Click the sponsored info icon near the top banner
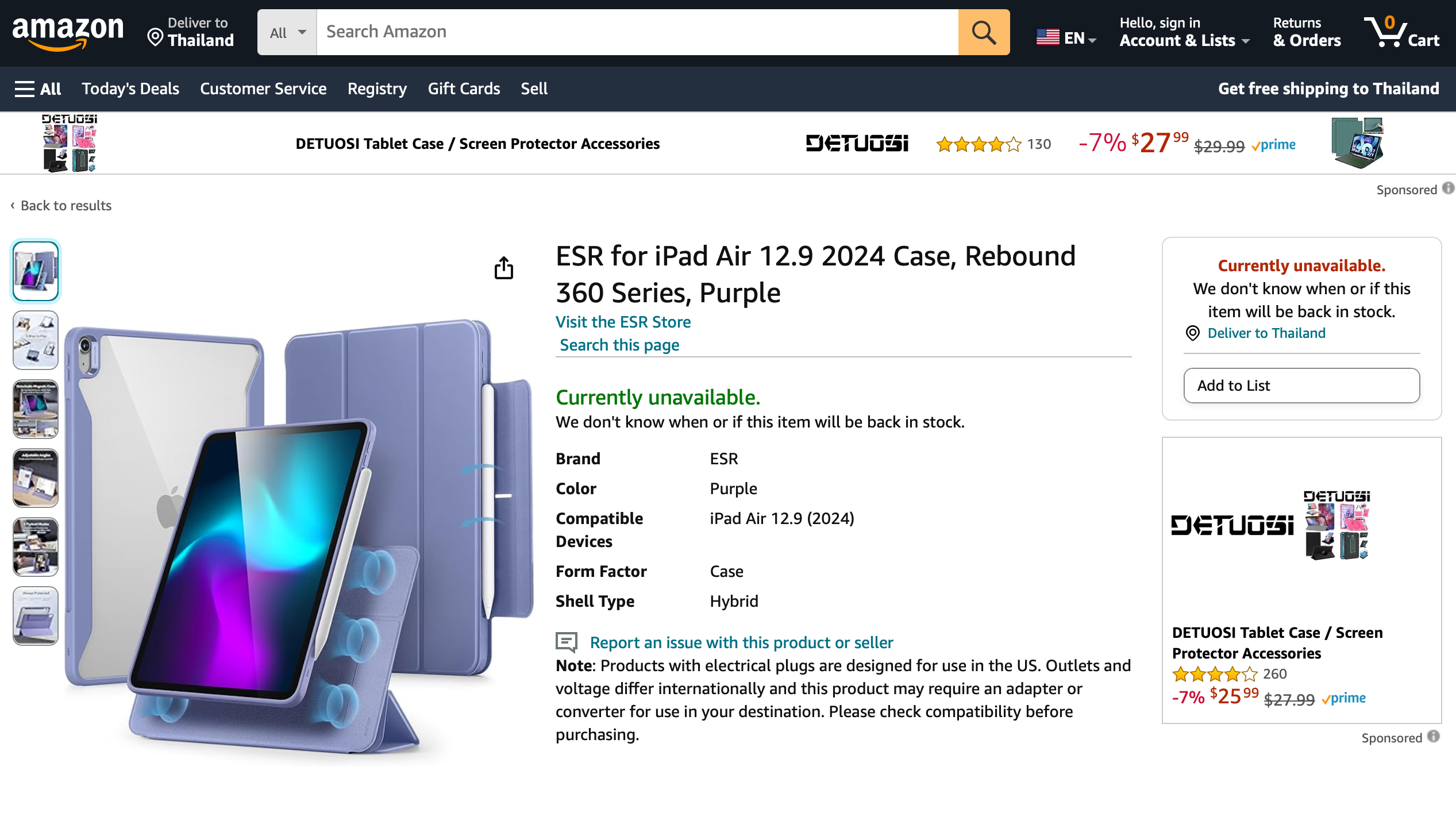The image size is (1456, 824). 1449,188
